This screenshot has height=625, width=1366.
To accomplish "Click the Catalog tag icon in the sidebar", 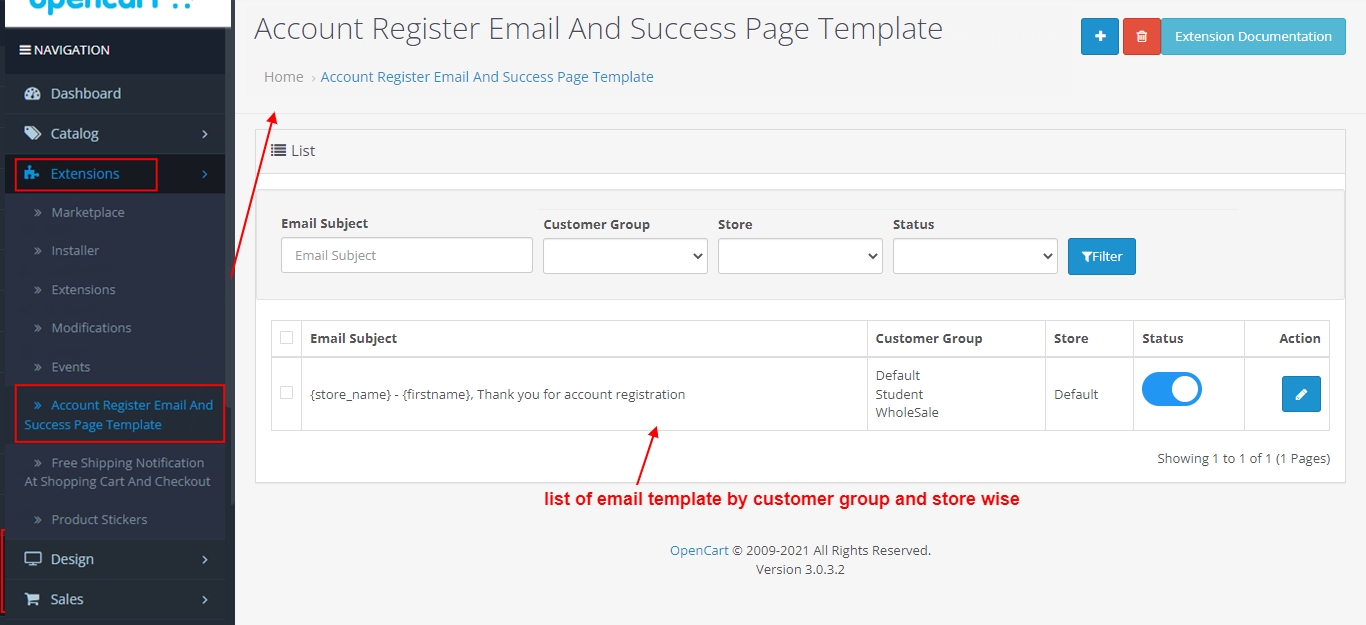I will coord(32,133).
